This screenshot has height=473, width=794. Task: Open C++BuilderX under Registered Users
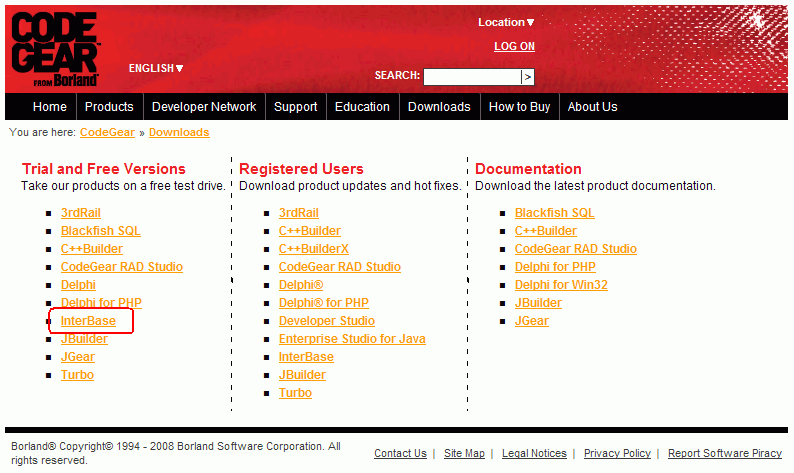(x=313, y=249)
